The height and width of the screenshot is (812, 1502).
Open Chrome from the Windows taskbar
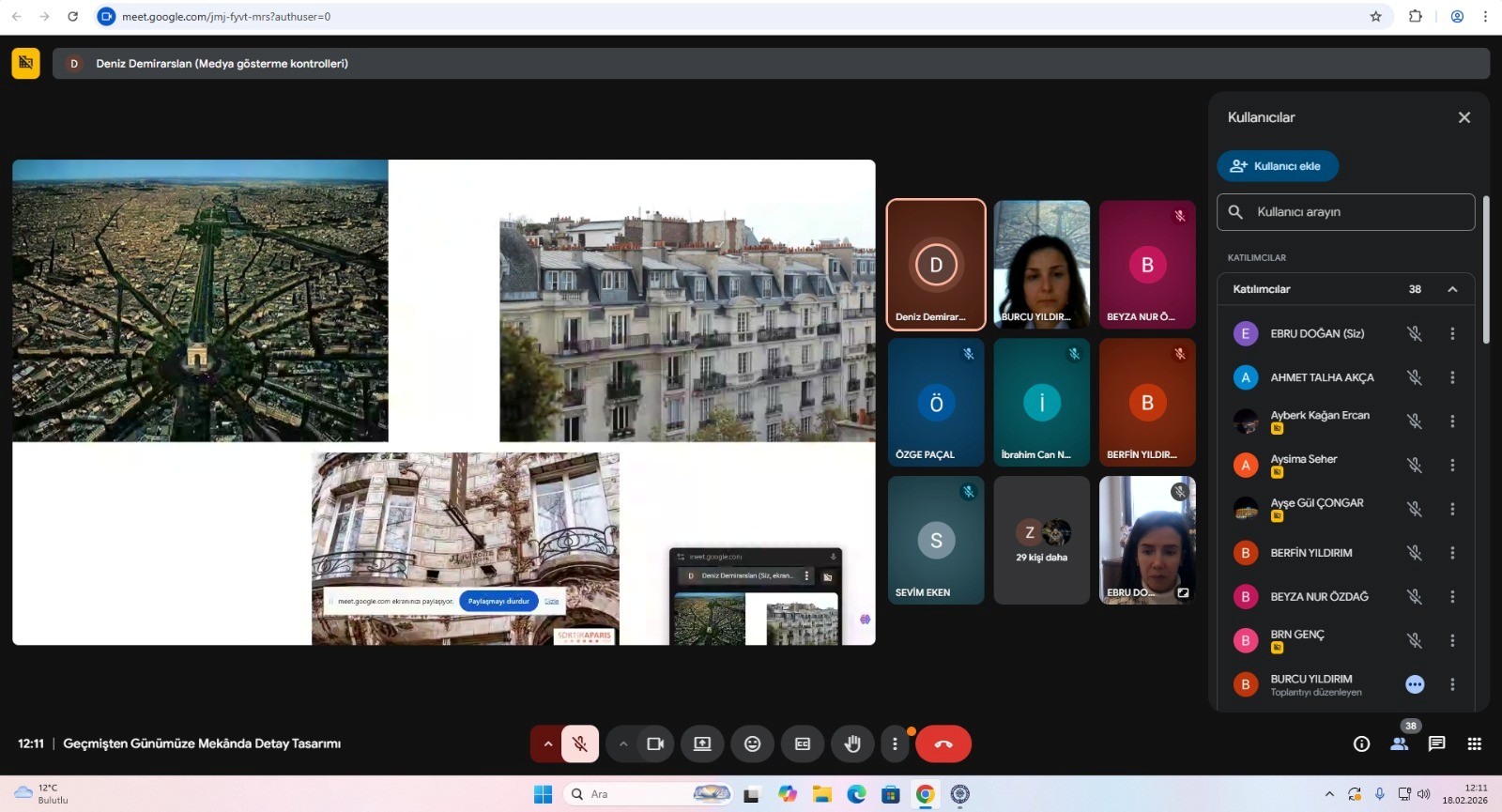click(x=925, y=794)
